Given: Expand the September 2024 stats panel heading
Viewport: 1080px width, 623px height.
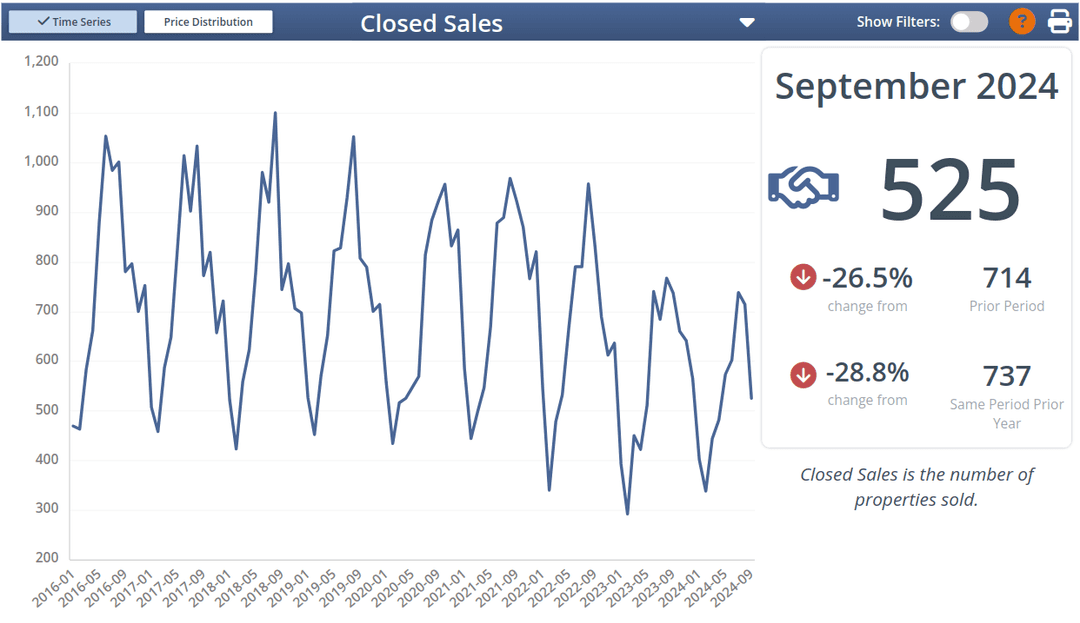Looking at the screenshot, I should (x=916, y=87).
